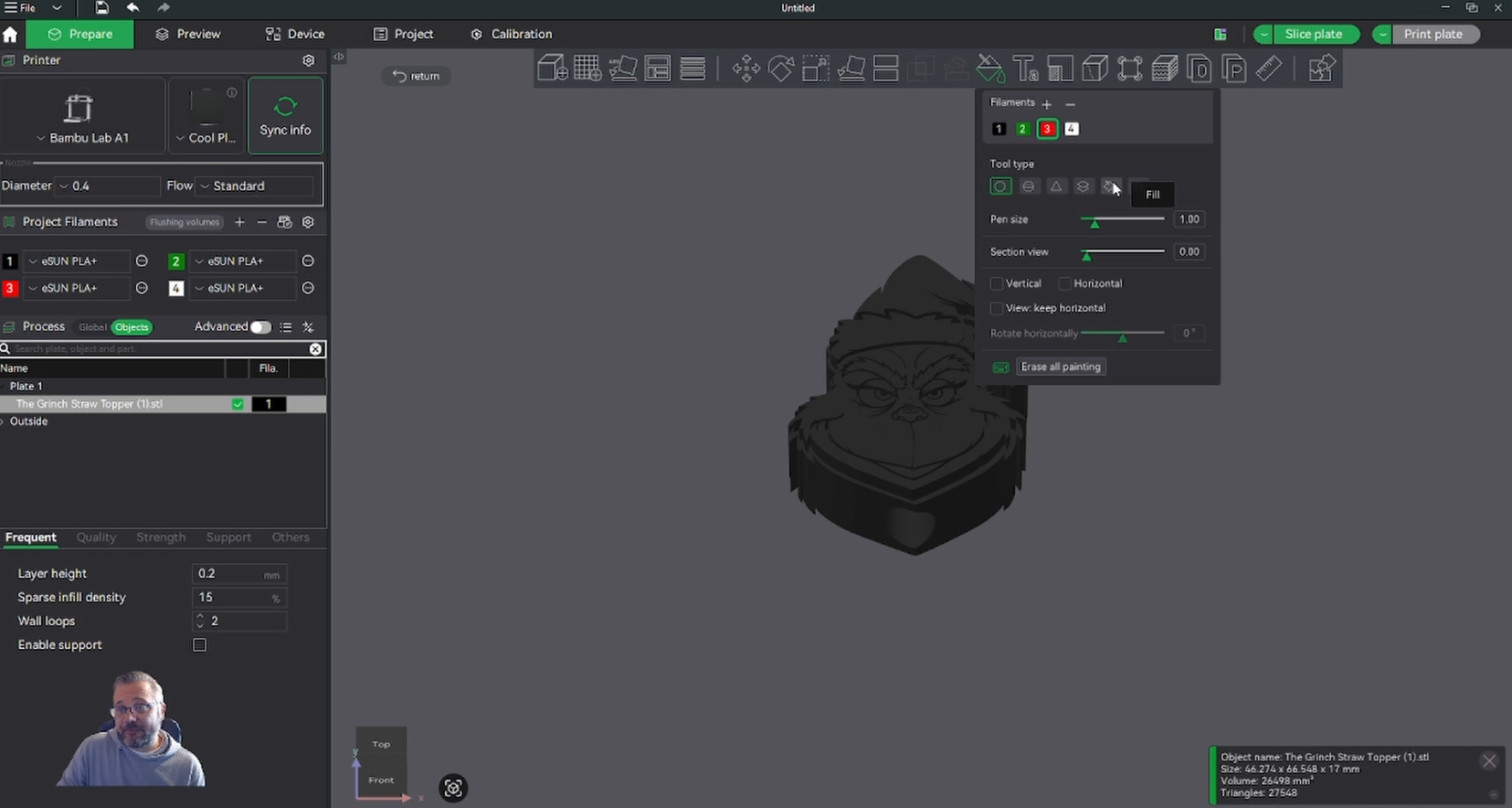Toggle the Advanced settings switch

tap(260, 327)
